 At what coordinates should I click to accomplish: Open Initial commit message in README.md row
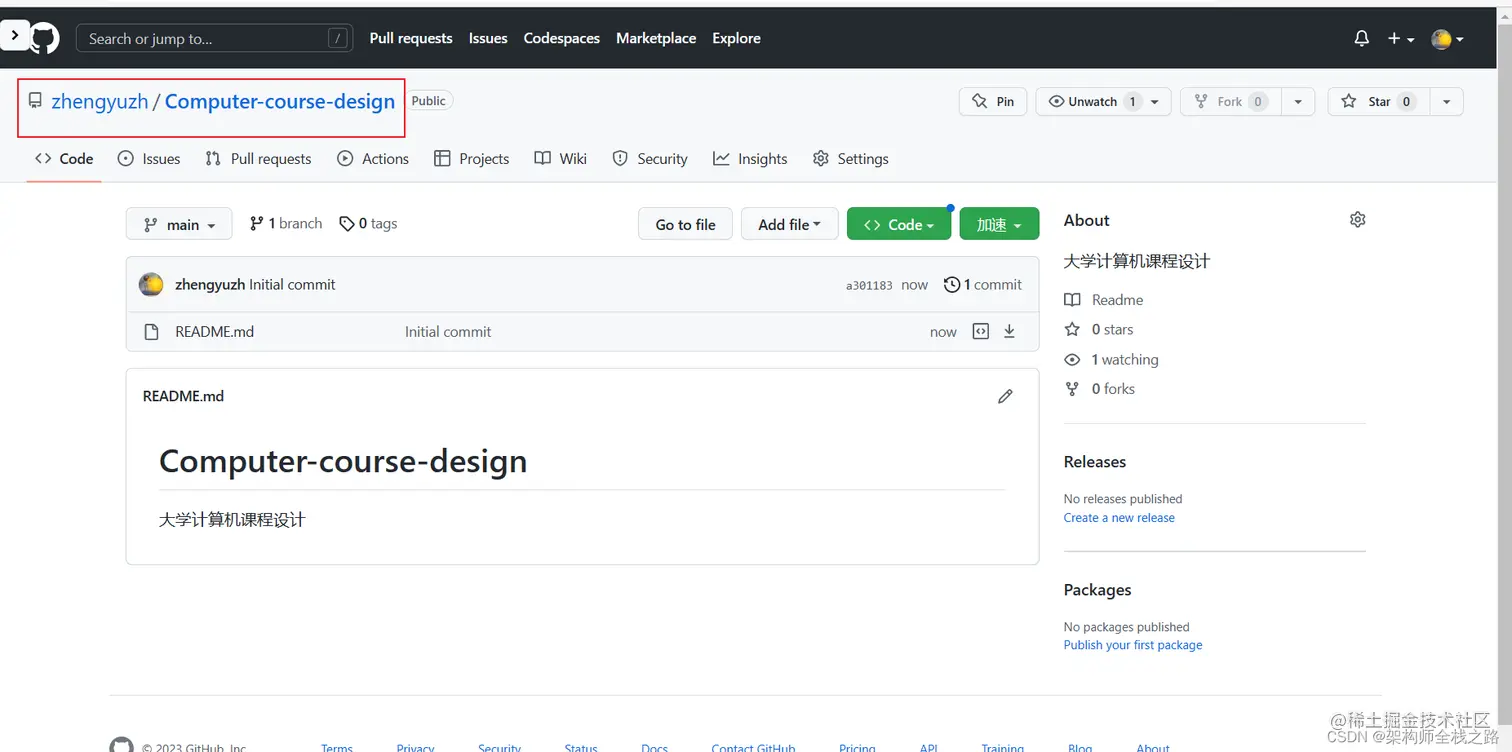(x=448, y=331)
